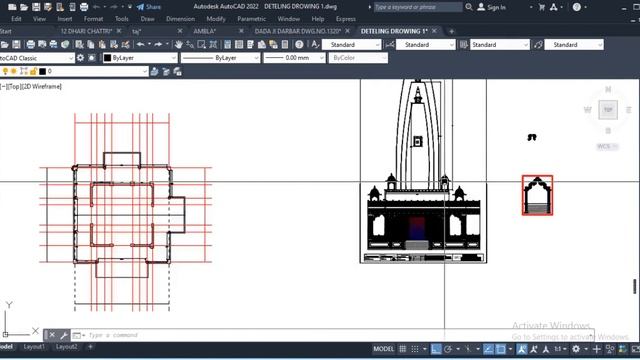Open the 0.00 mm lineweight dropdown
The height and width of the screenshot is (360, 640).
point(294,58)
